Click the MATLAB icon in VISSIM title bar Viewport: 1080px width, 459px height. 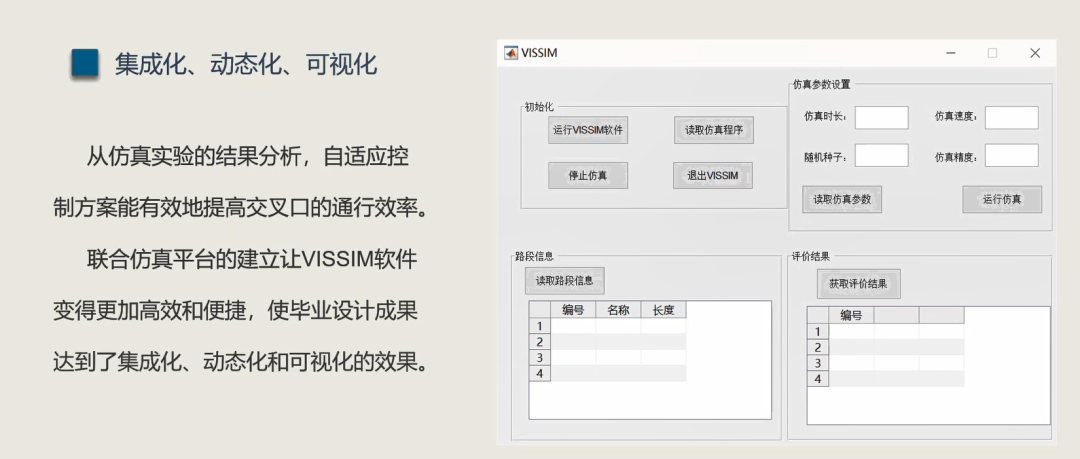coord(510,53)
